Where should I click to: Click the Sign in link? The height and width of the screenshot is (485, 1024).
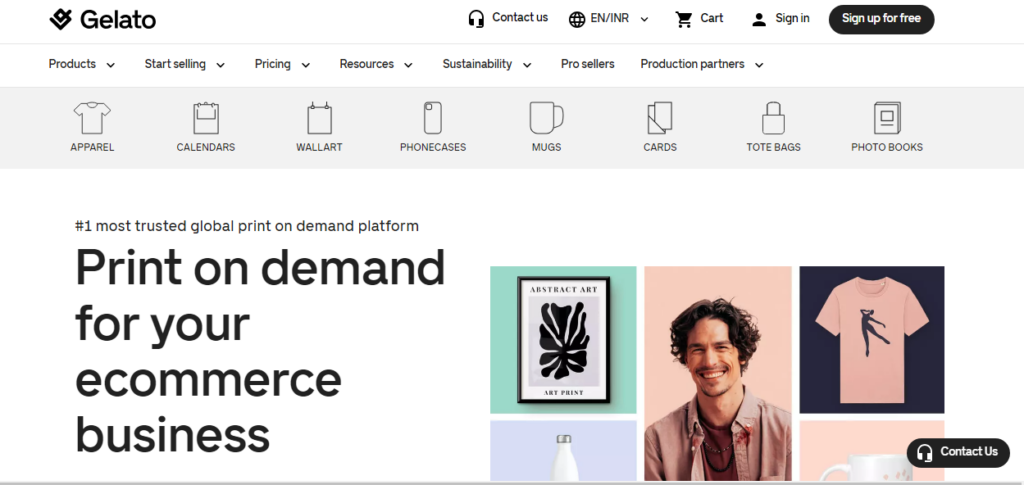pyautogui.click(x=781, y=19)
